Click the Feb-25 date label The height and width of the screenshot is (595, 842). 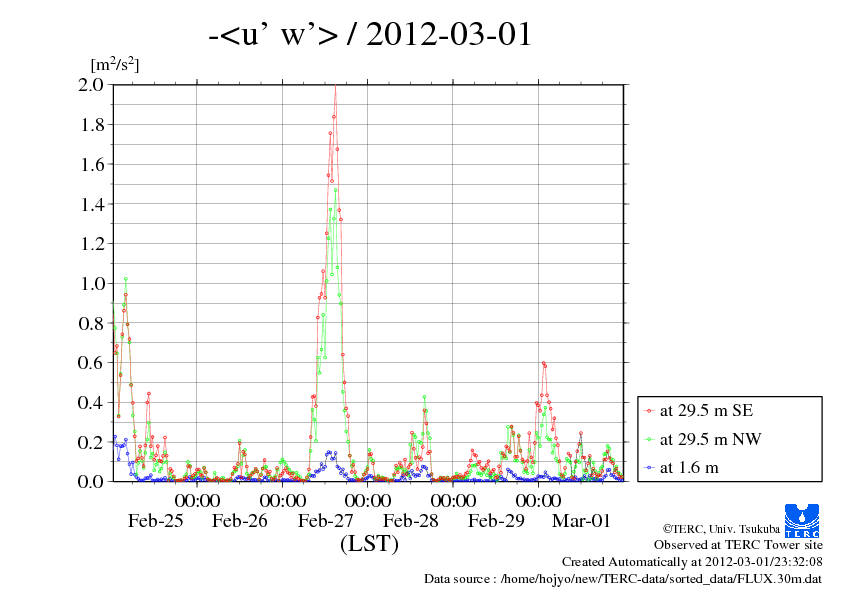click(x=155, y=520)
